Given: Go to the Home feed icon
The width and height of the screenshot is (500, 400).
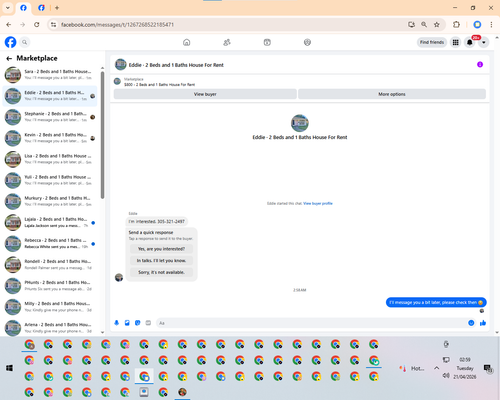Looking at the screenshot, I should 187,42.
